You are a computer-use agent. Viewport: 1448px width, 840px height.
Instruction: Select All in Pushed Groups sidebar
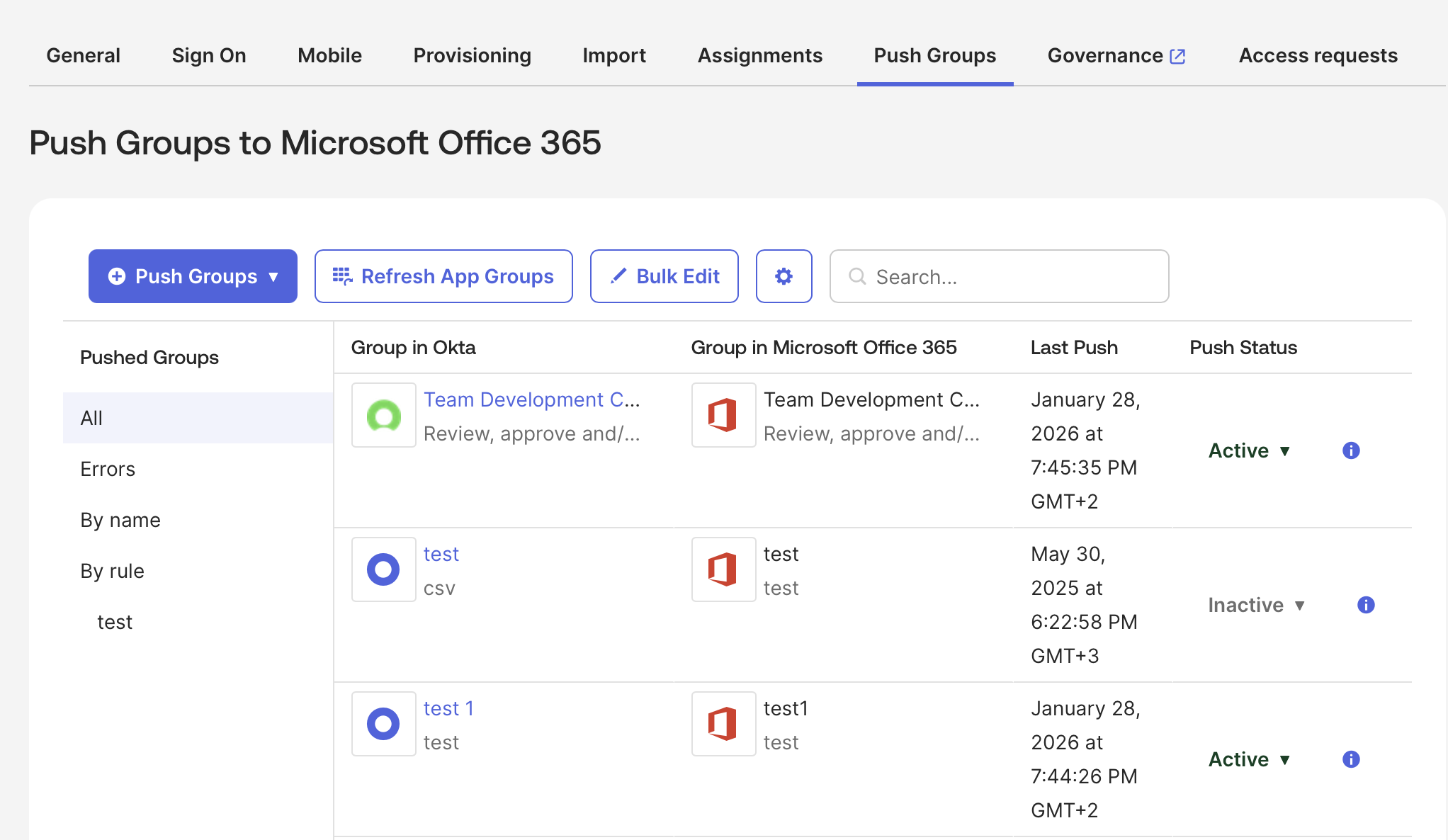pos(198,418)
